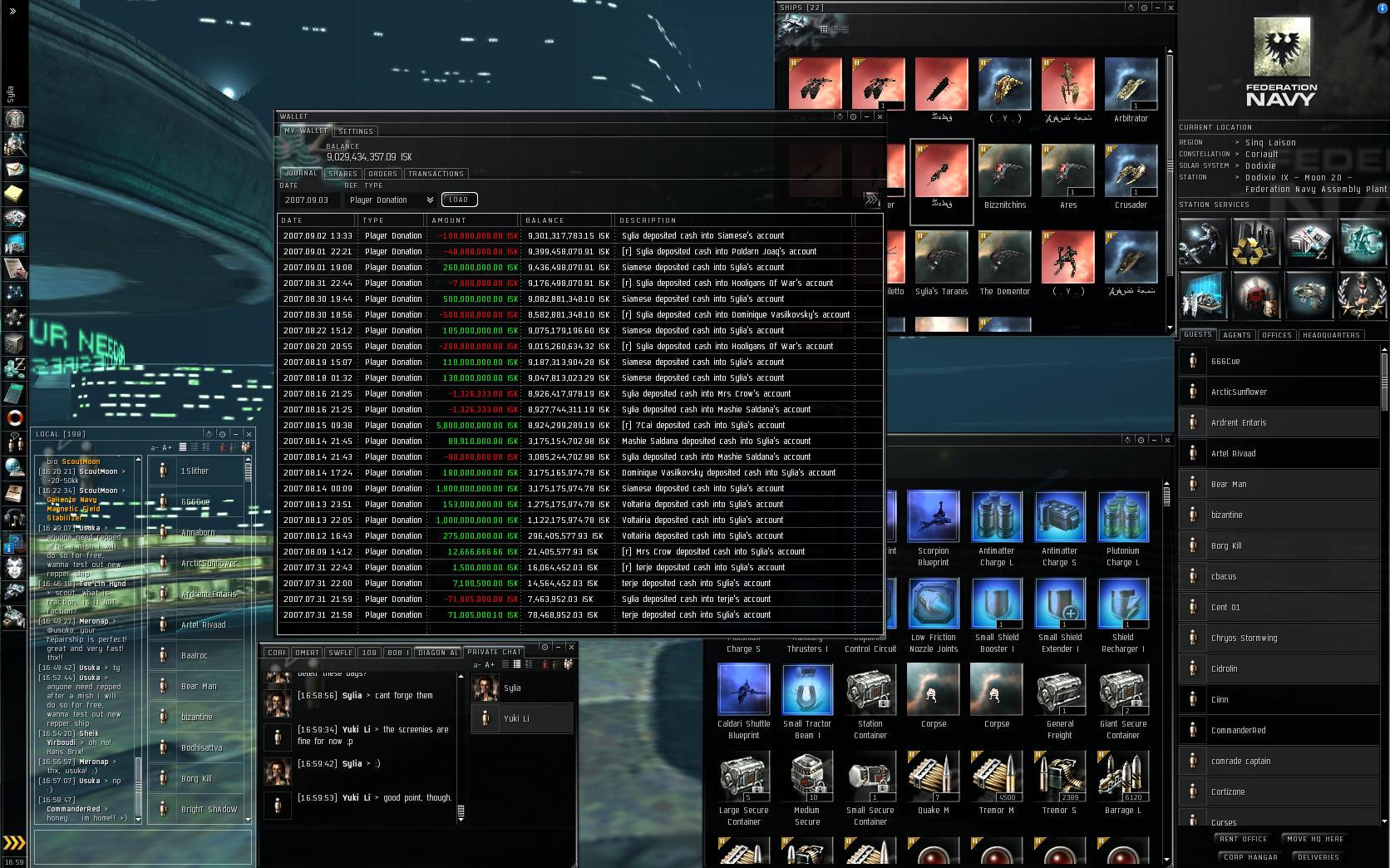Switch to the DIAGON AL chat tab
The height and width of the screenshot is (868, 1390).
pos(438,653)
